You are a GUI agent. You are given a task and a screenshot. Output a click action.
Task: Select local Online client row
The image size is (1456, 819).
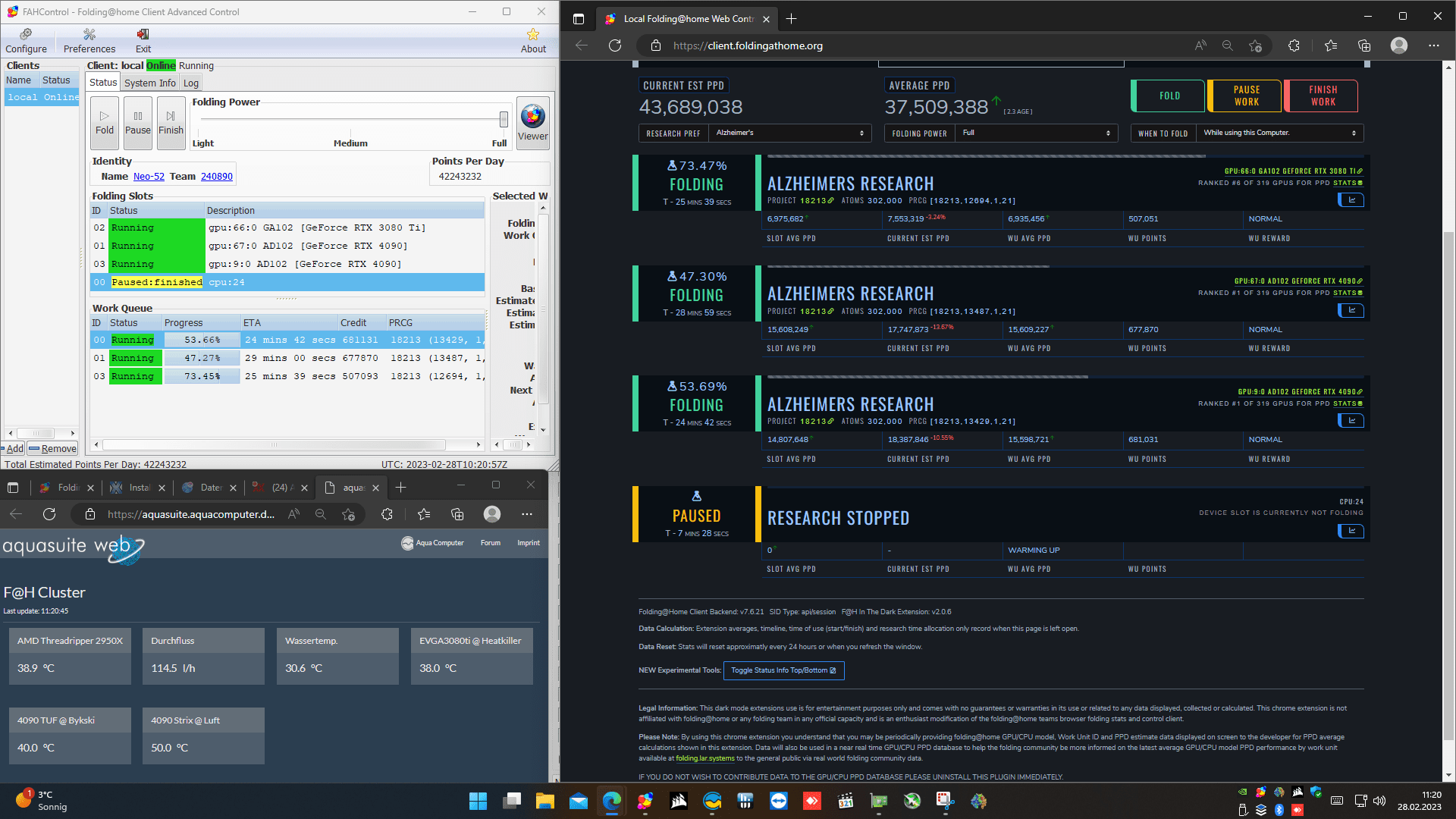pyautogui.click(x=42, y=97)
